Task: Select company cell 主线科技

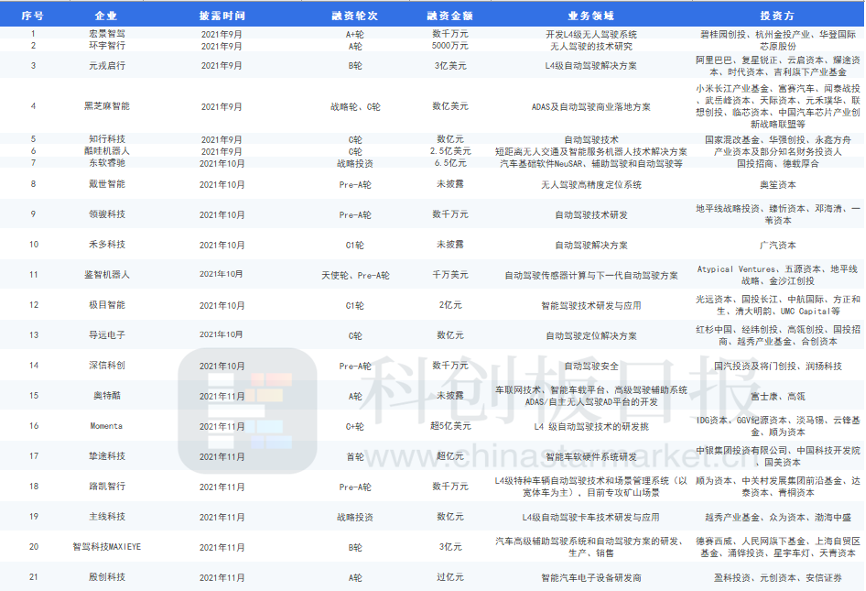Action: click(107, 516)
